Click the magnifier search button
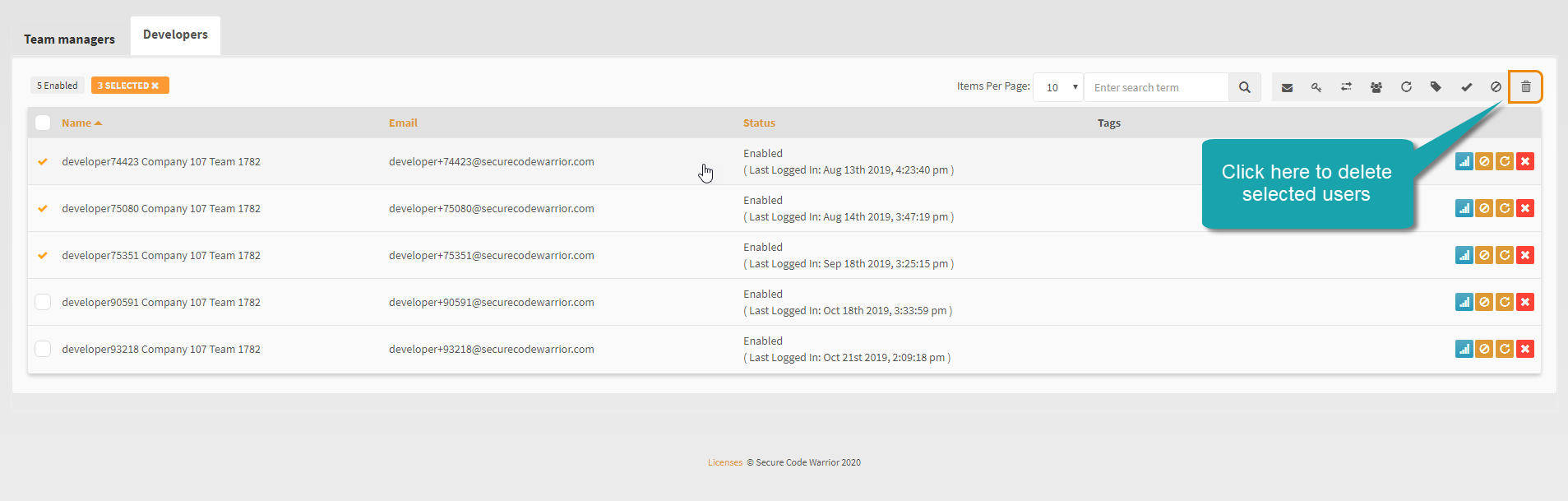 [x=1245, y=87]
